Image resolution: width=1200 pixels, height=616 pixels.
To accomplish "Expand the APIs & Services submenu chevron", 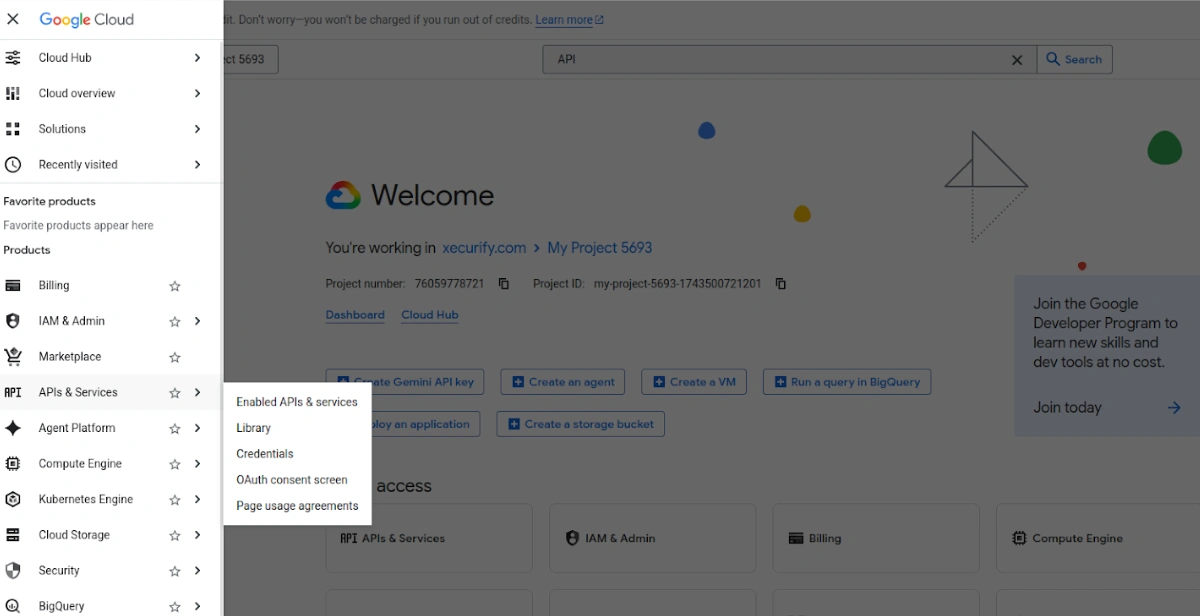I will coord(197,393).
